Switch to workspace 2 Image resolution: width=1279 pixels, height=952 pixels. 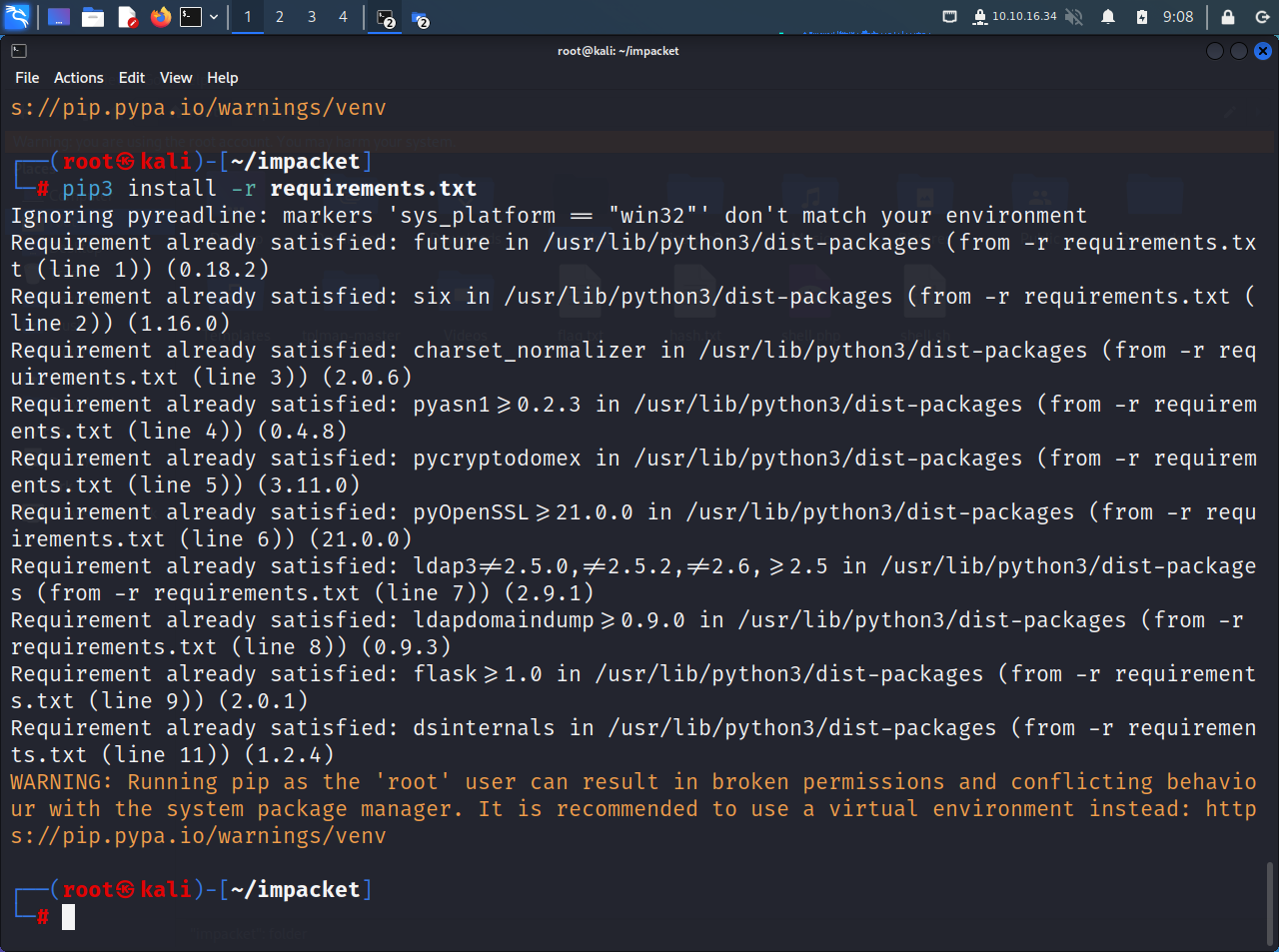click(280, 17)
